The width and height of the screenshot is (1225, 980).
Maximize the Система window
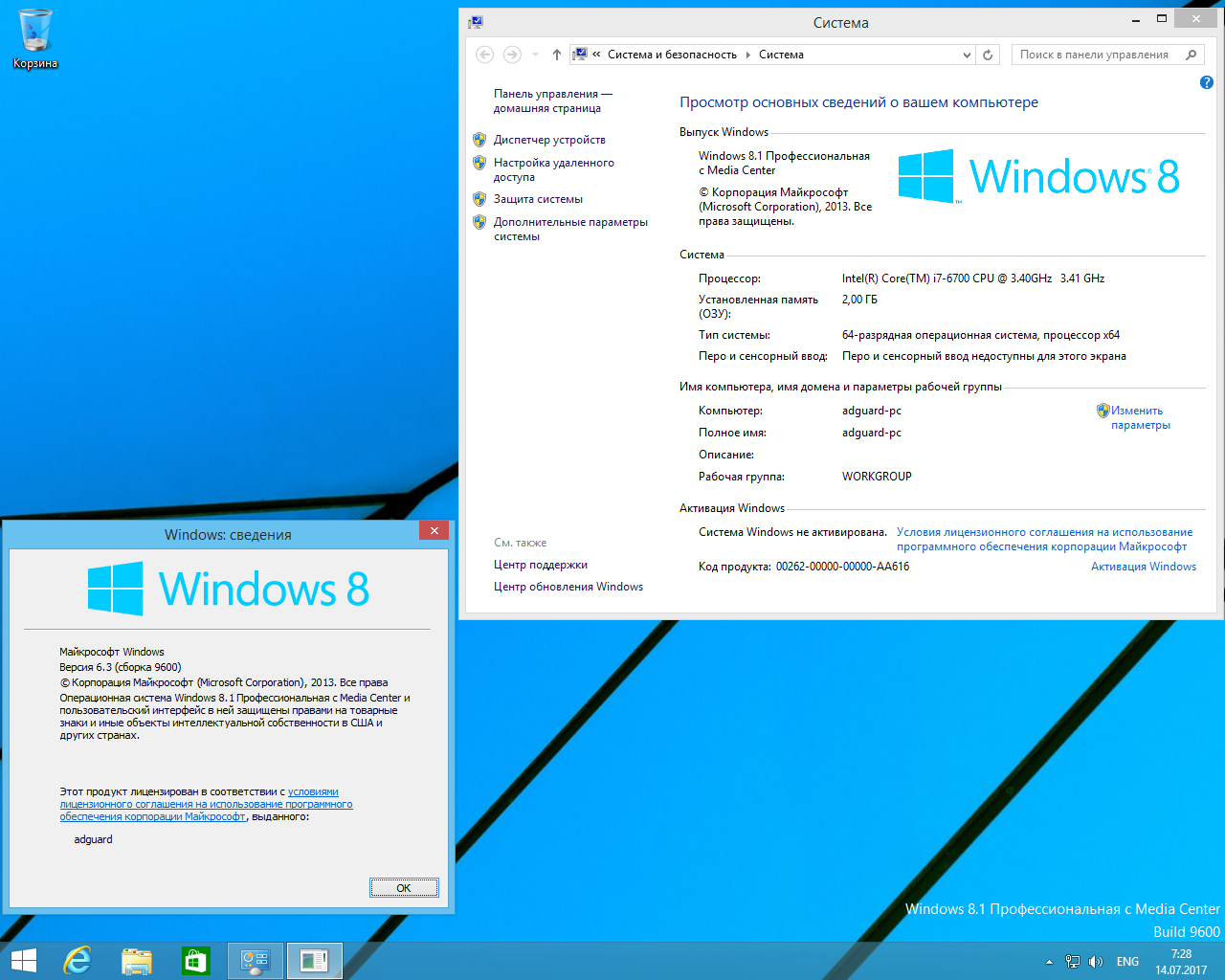pyautogui.click(x=1162, y=19)
